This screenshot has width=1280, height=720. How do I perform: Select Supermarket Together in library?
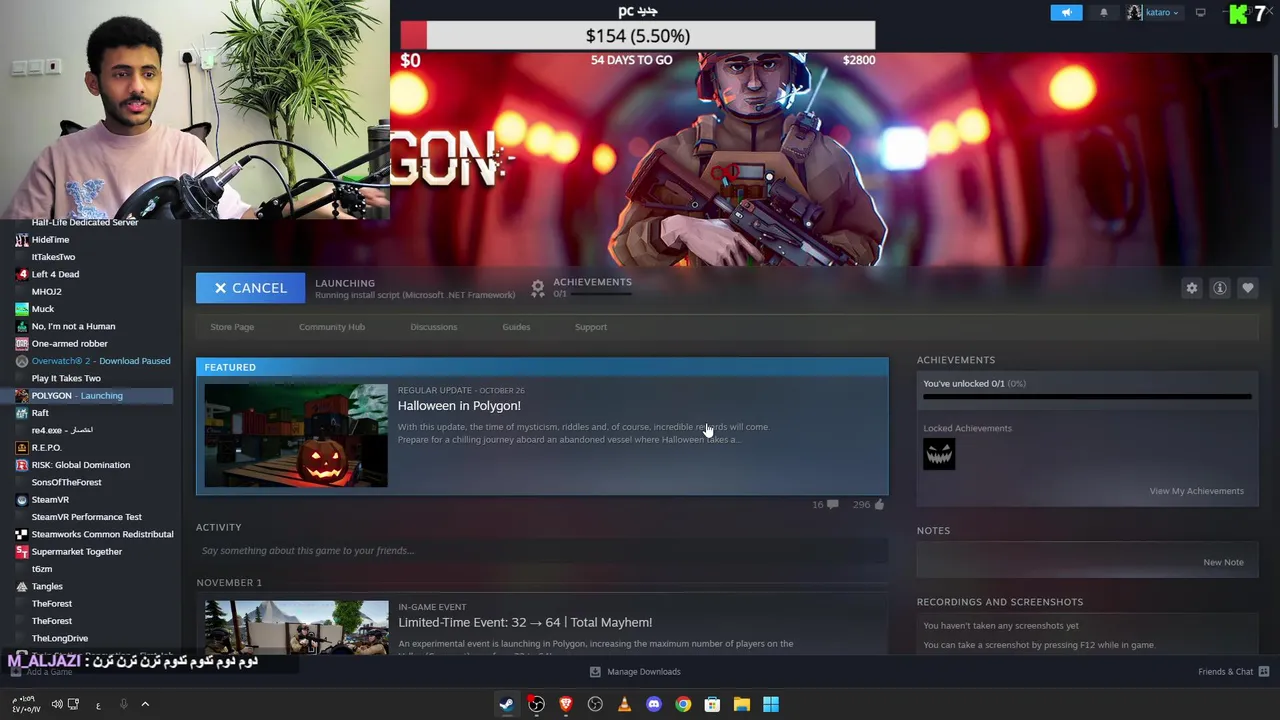[76, 552]
